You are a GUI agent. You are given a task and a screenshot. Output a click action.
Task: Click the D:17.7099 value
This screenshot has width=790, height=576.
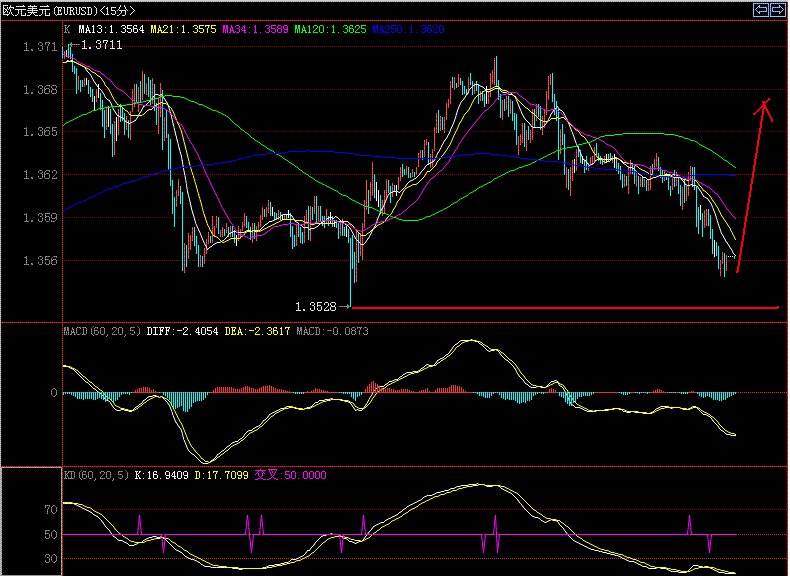(x=222, y=475)
